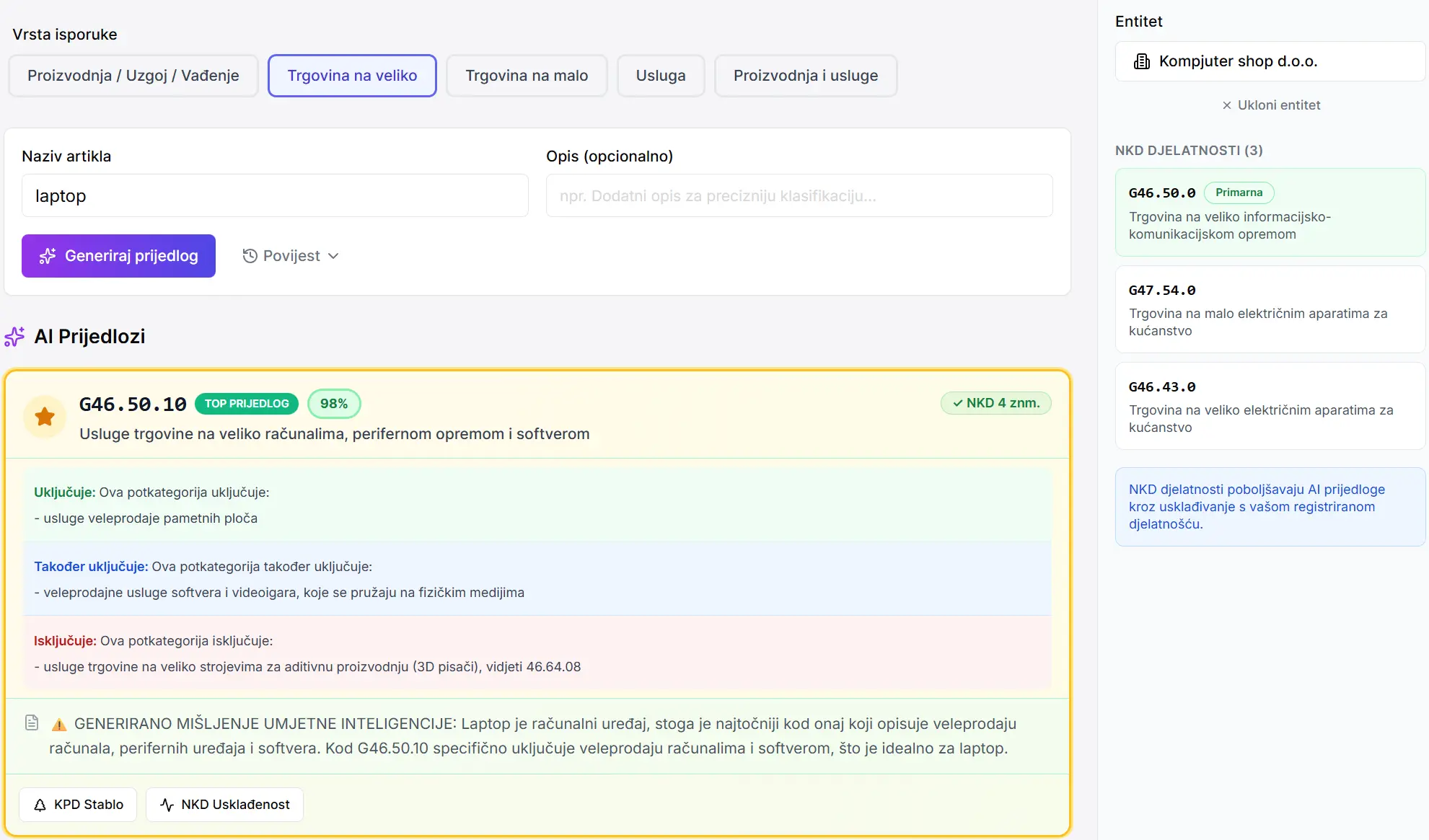Select Proizvodnja i usluge tab
Image resolution: width=1429 pixels, height=840 pixels.
(x=806, y=76)
